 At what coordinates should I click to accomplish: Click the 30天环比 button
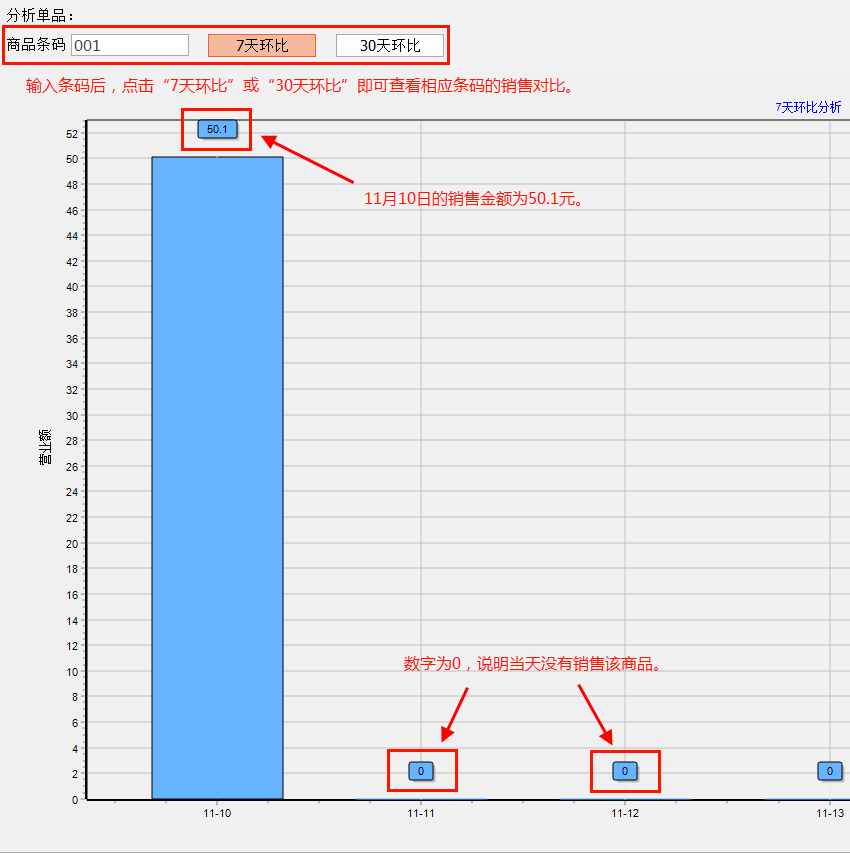point(390,45)
